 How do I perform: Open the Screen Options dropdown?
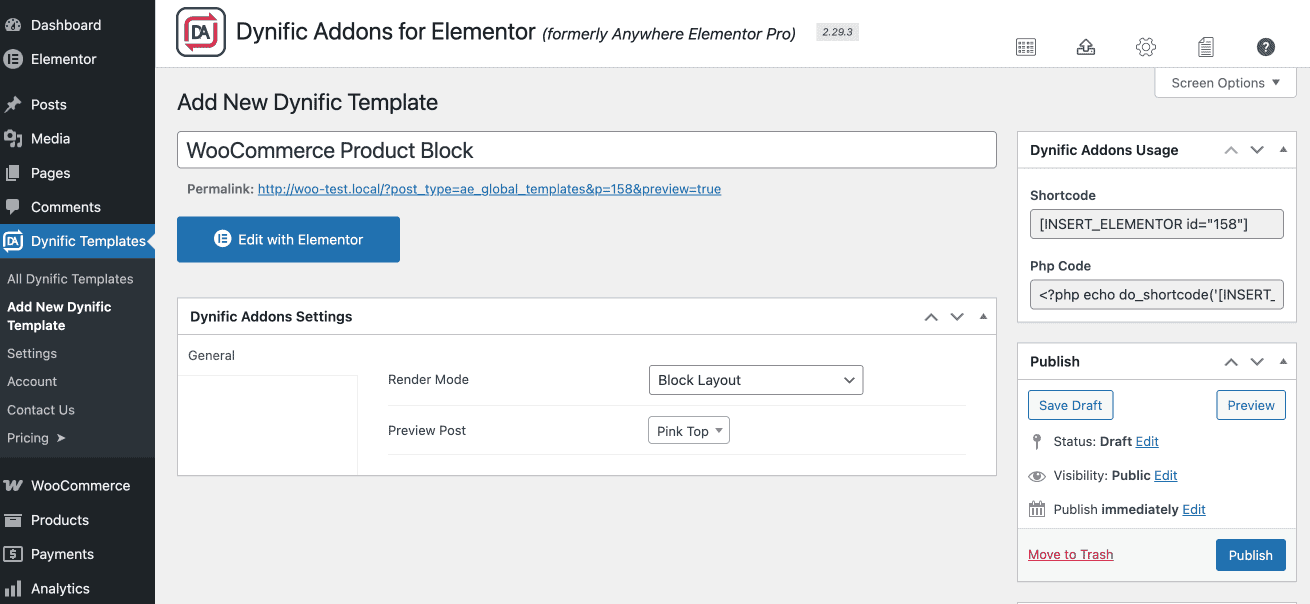pos(1225,83)
